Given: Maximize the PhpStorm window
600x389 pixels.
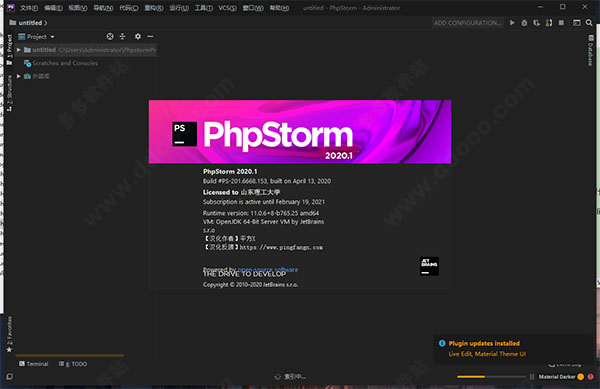Looking at the screenshot, I should [562, 7].
